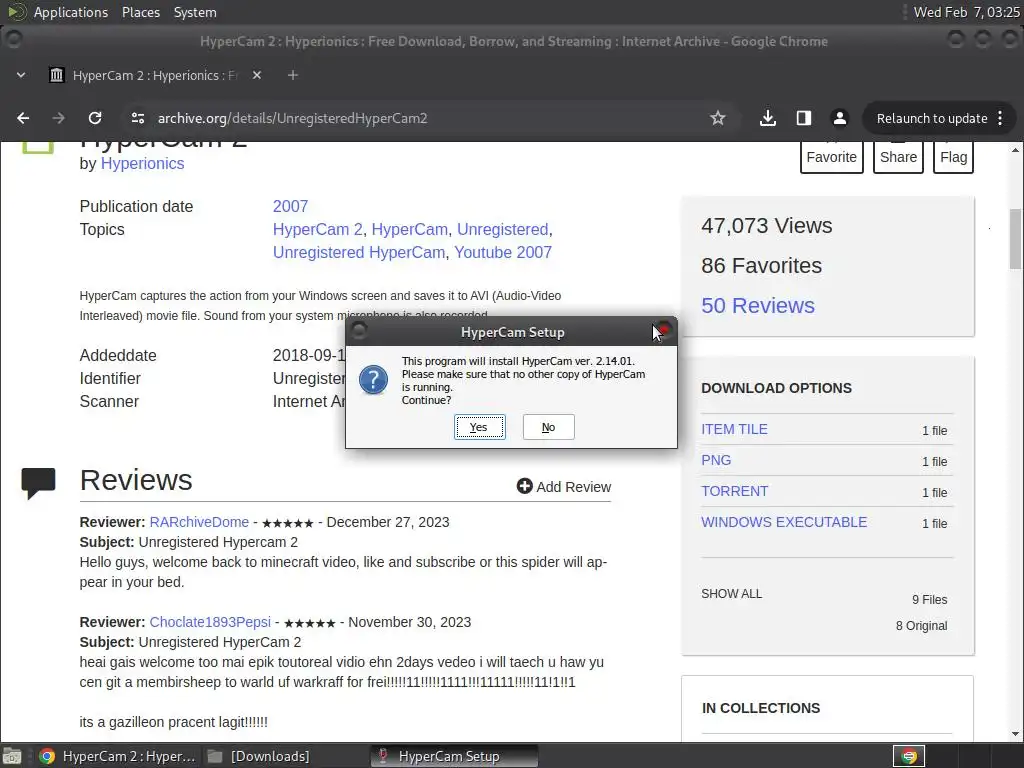
Task: Select the HyperCam 2 browser tab
Action: click(x=153, y=75)
